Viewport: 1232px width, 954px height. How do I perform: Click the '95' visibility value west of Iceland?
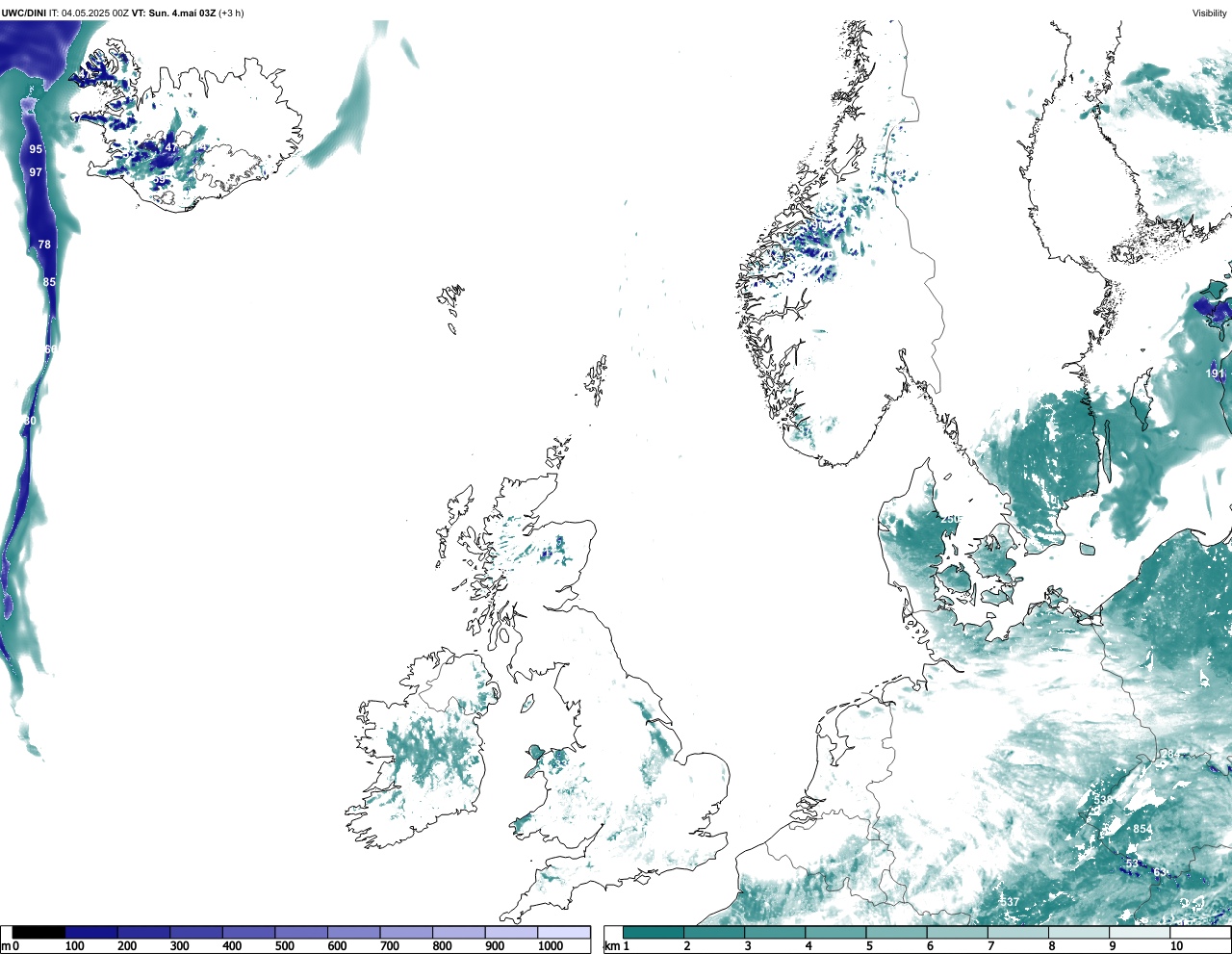36,149
